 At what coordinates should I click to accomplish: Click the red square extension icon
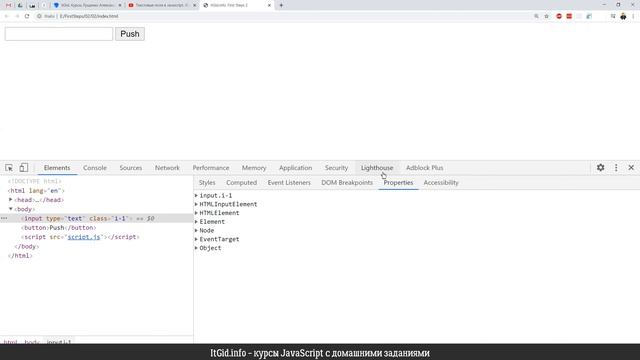click(569, 16)
